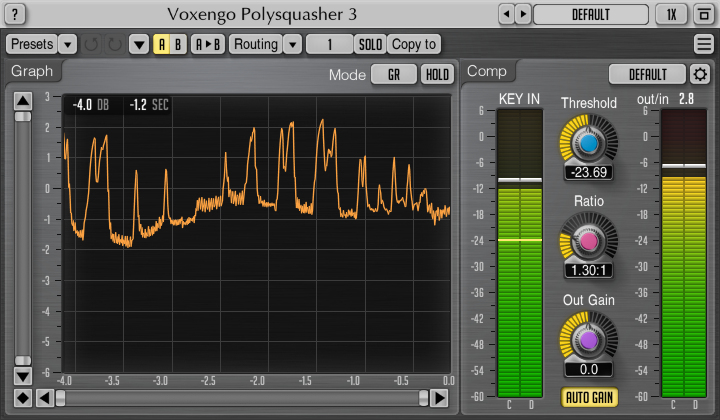The height and width of the screenshot is (420, 720).
Task: Select channel group 1 button
Action: click(x=329, y=45)
